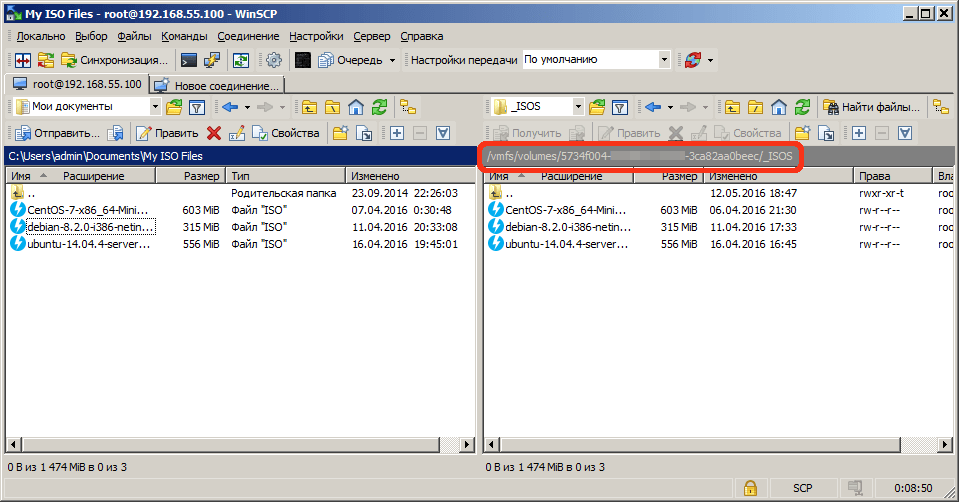
Task: Click the Compare Directories icon in top toolbar
Action: point(23,60)
